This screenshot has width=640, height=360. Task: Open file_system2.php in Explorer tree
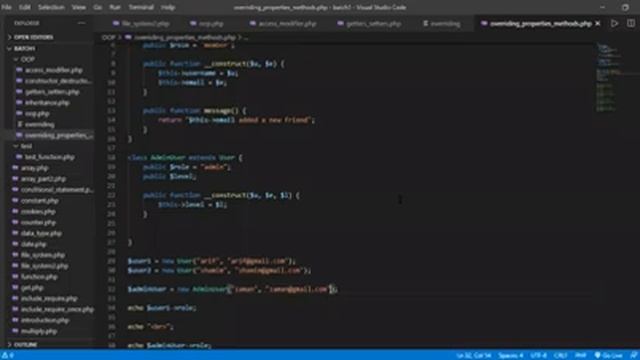coord(44,266)
